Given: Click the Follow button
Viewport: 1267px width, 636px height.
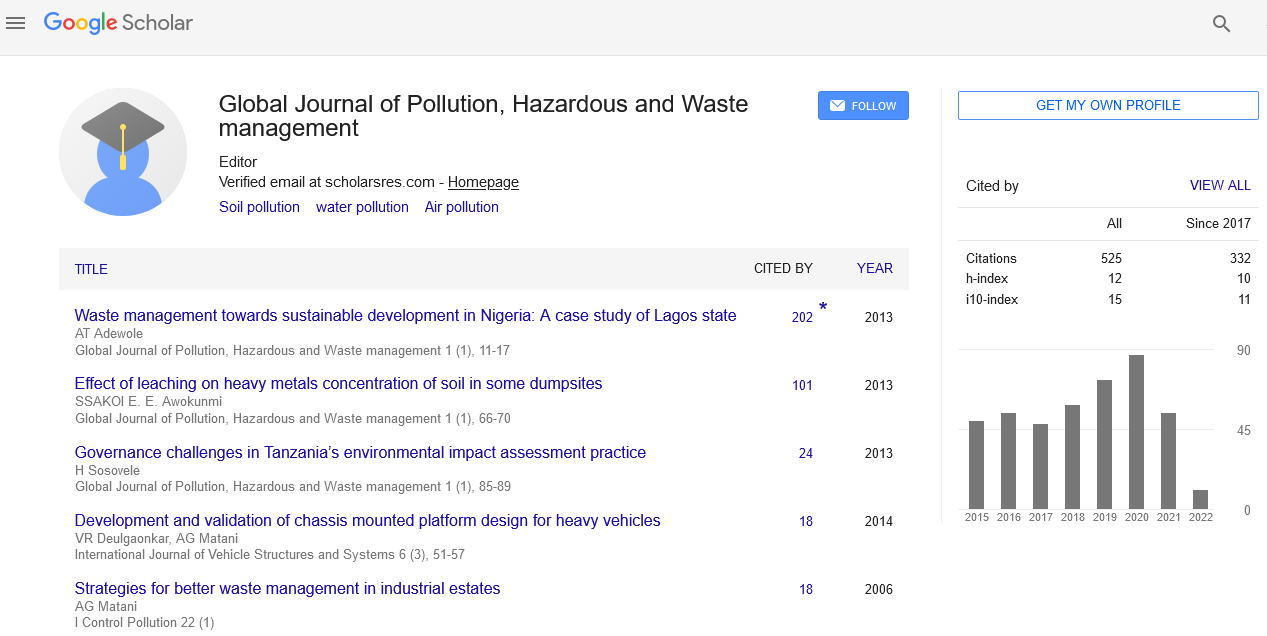Looking at the screenshot, I should pyautogui.click(x=863, y=106).
